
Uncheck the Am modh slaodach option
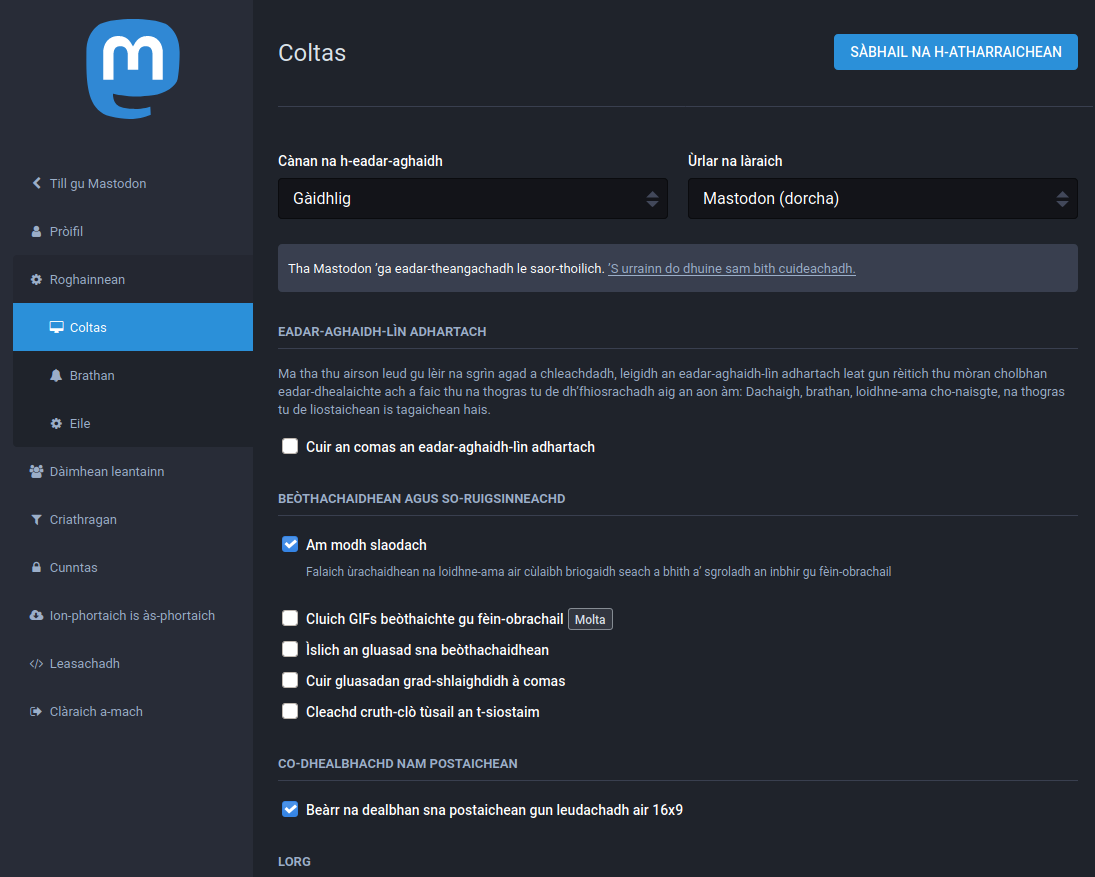pos(290,545)
